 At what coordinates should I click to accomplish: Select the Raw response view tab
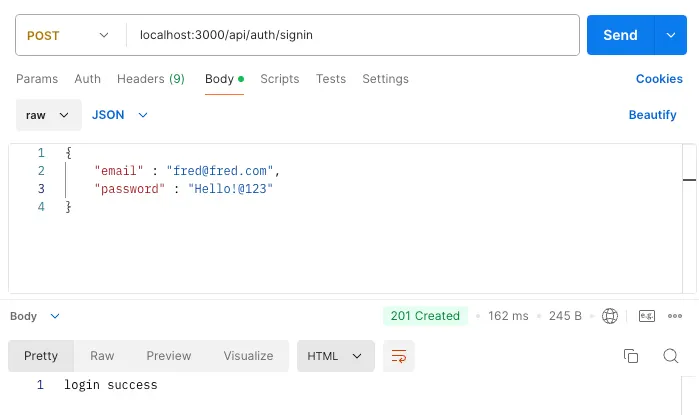click(102, 356)
